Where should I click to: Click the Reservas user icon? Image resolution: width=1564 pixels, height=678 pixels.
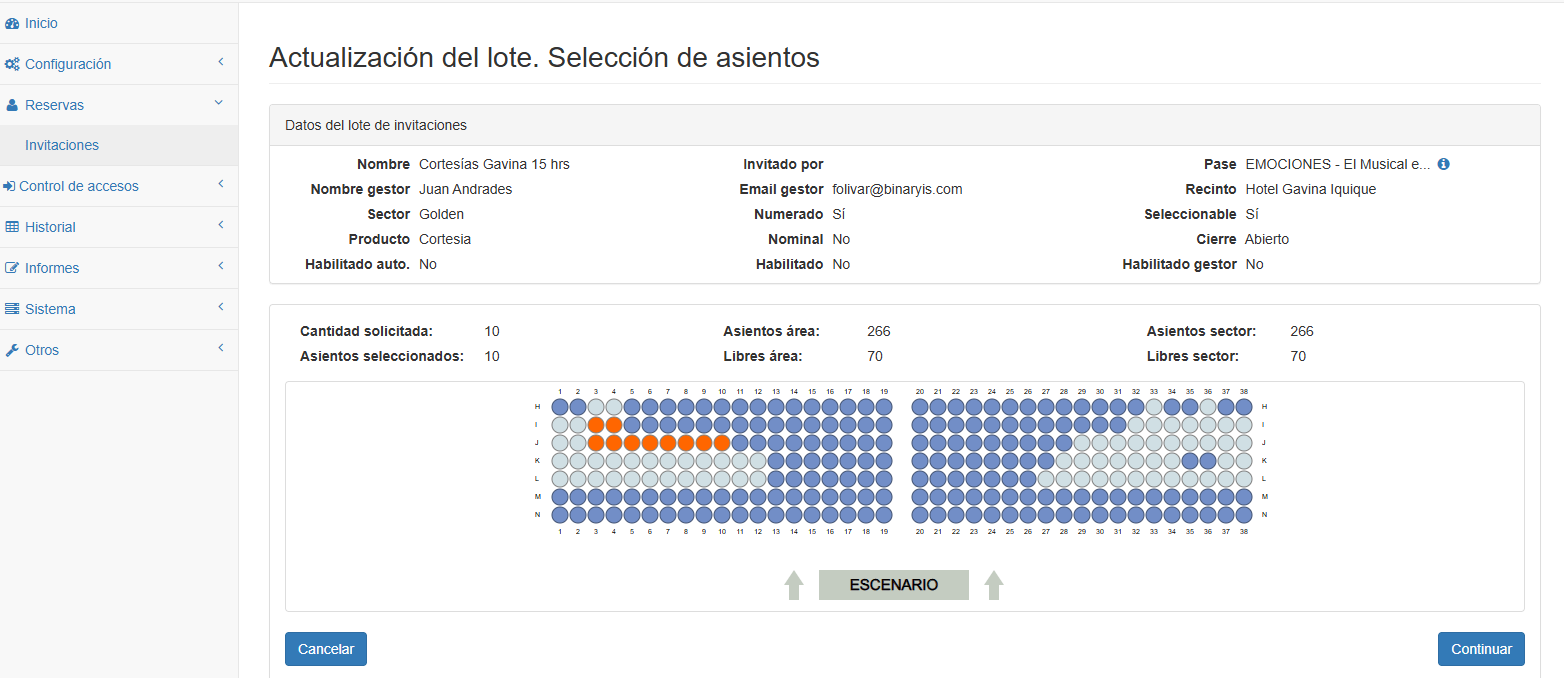[x=12, y=105]
